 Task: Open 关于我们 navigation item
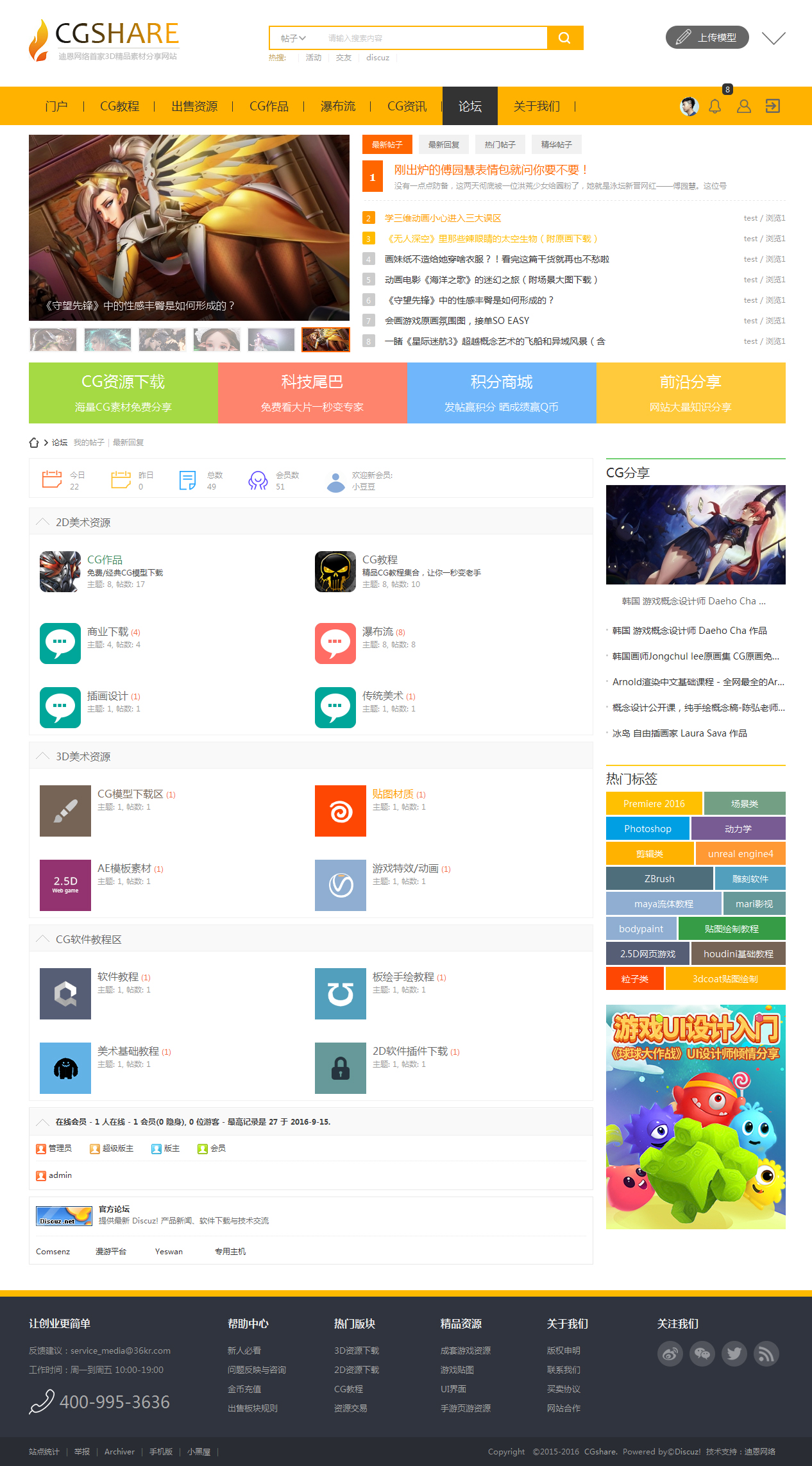(537, 106)
